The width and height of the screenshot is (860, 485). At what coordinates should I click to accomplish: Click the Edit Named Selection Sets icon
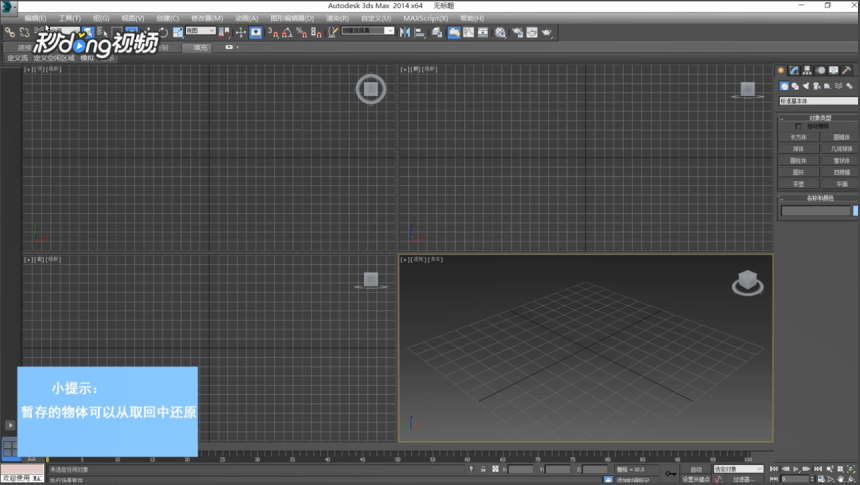[x=332, y=32]
